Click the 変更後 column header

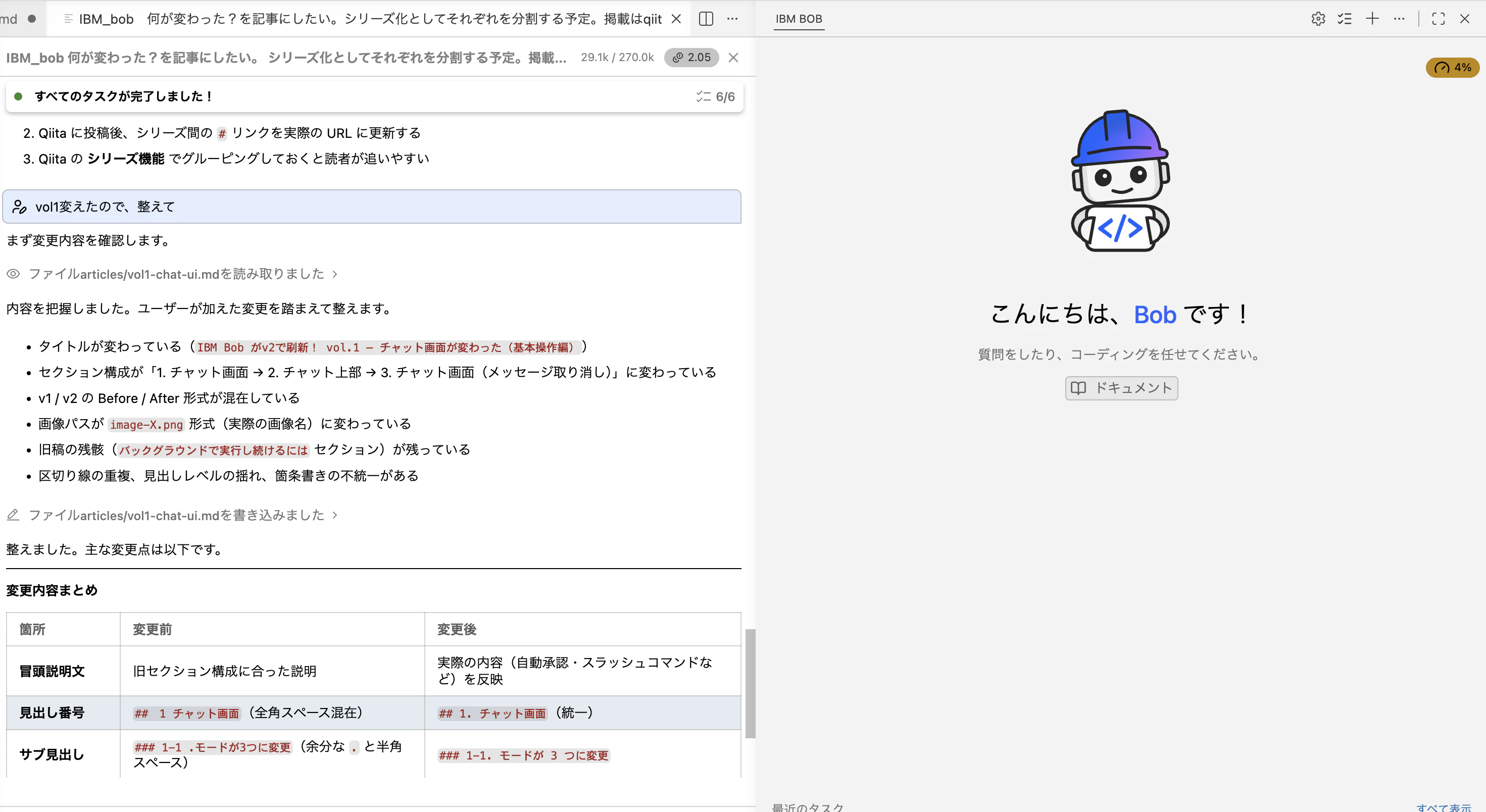[x=456, y=629]
